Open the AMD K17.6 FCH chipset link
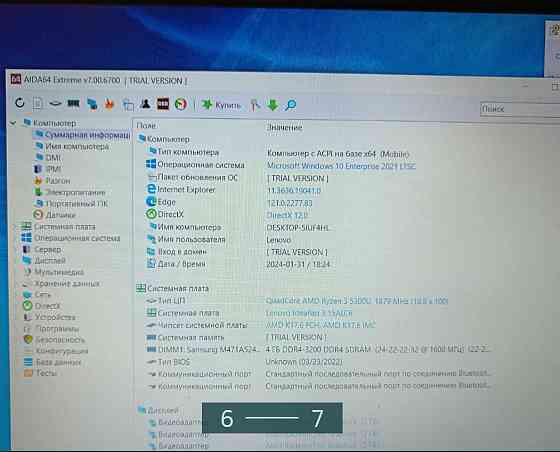Screen dimensions: 560x452 coord(320,325)
